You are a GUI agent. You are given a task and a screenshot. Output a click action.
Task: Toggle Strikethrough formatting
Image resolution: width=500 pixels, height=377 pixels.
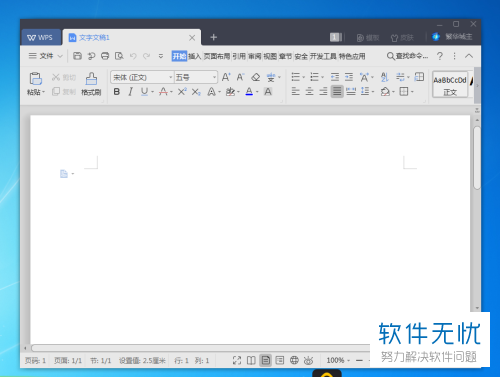[x=163, y=92]
